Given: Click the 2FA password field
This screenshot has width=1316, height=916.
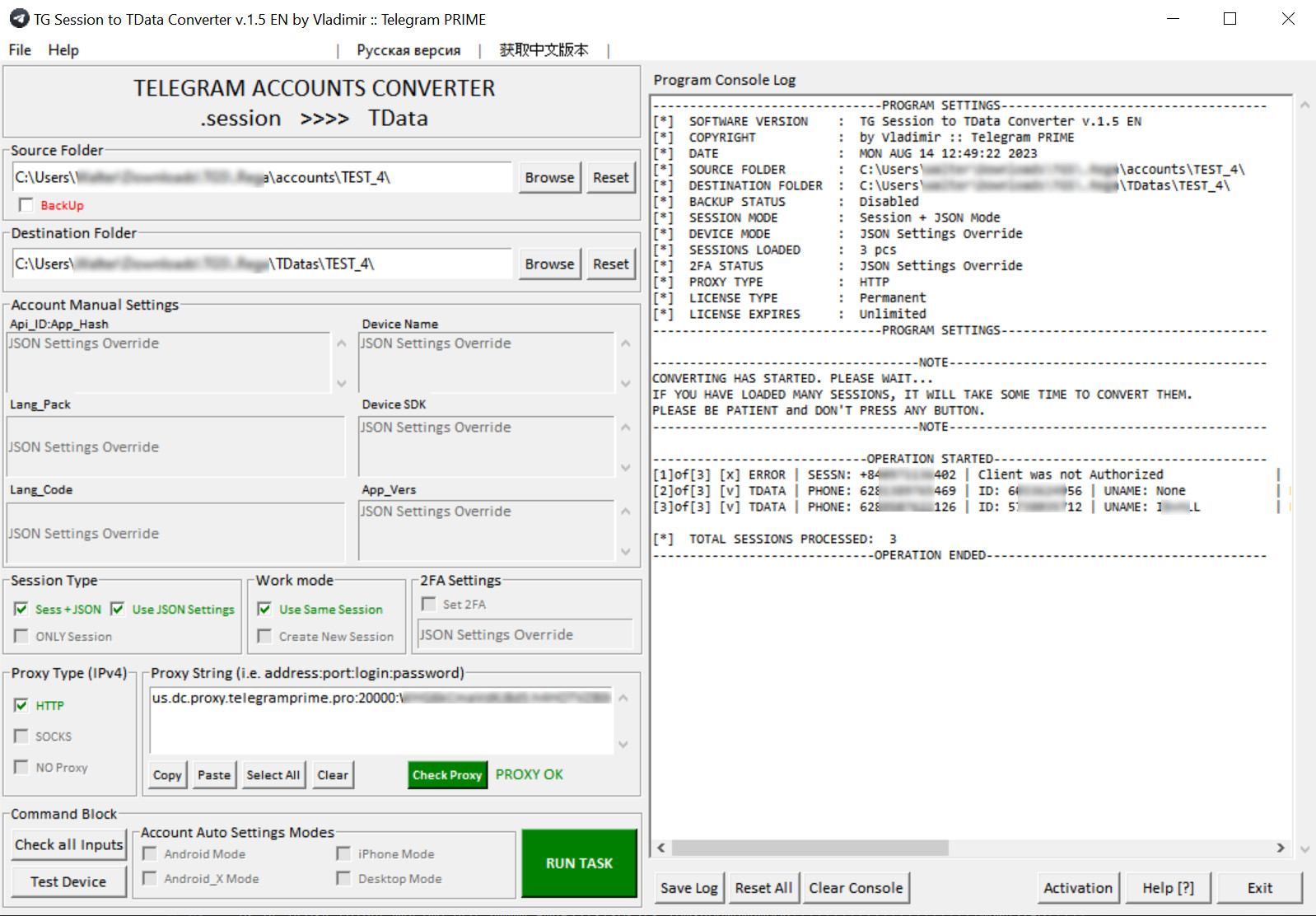Looking at the screenshot, I should tap(525, 634).
